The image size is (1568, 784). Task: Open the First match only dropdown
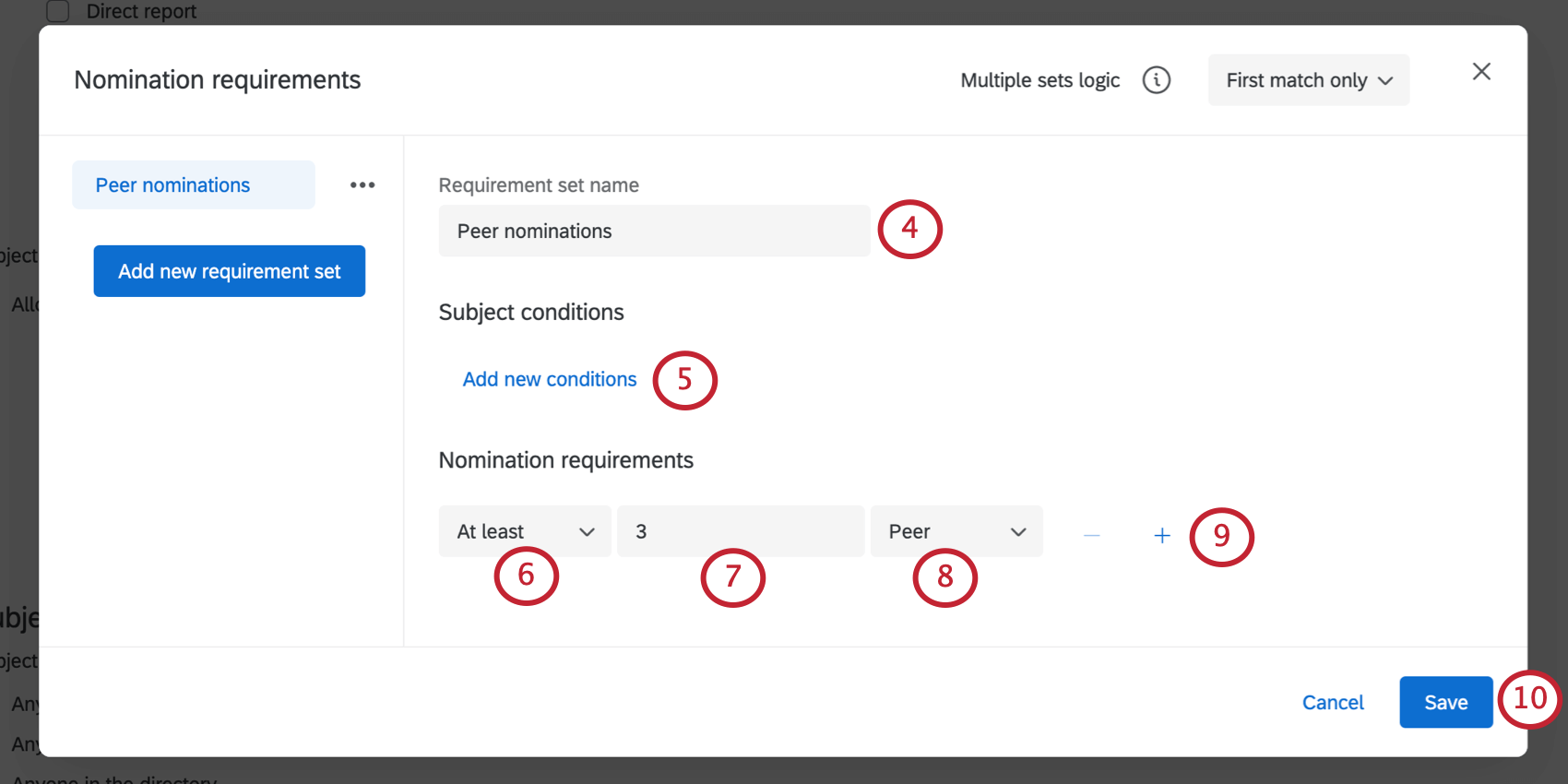click(1308, 80)
